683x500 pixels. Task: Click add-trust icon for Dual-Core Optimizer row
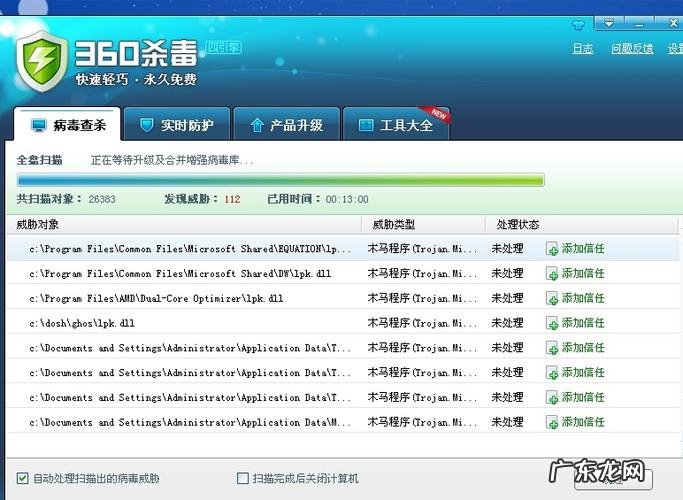(552, 298)
